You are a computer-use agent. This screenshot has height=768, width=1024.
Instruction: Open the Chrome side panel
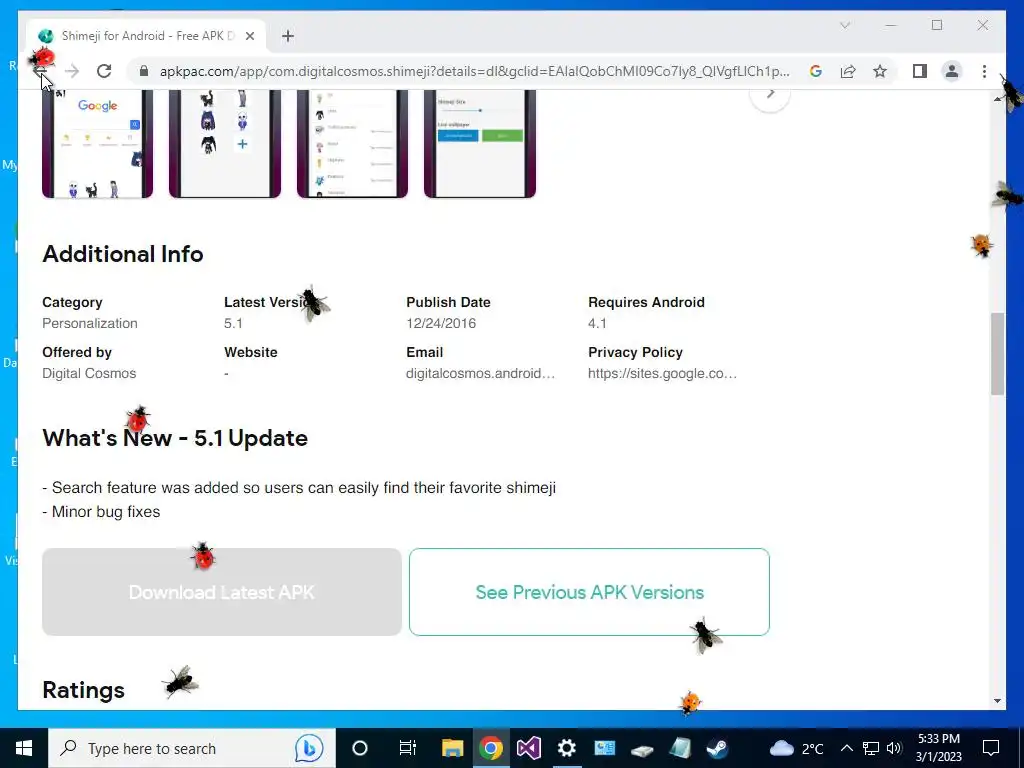pos(920,71)
